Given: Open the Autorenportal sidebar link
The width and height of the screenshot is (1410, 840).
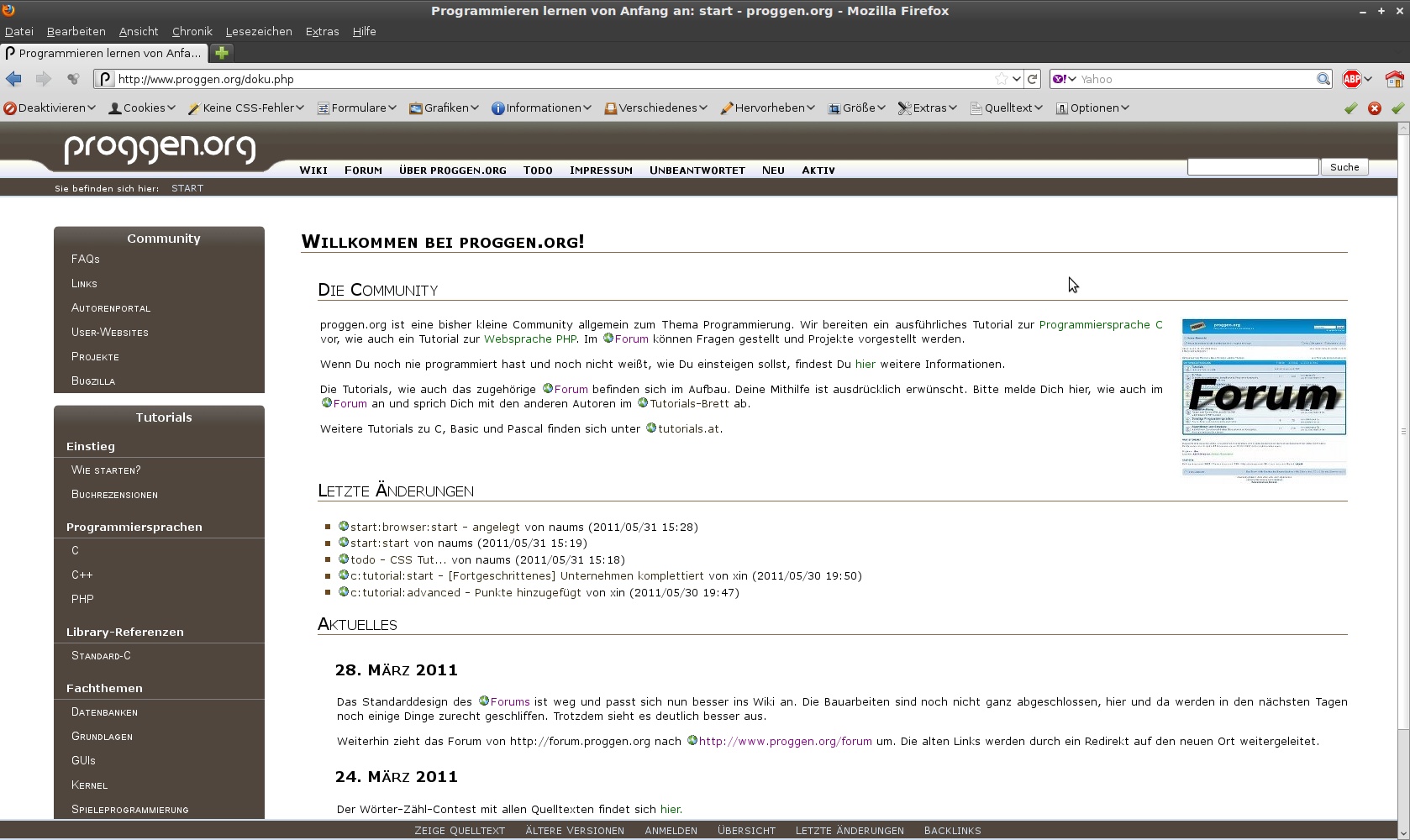Looking at the screenshot, I should [111, 308].
